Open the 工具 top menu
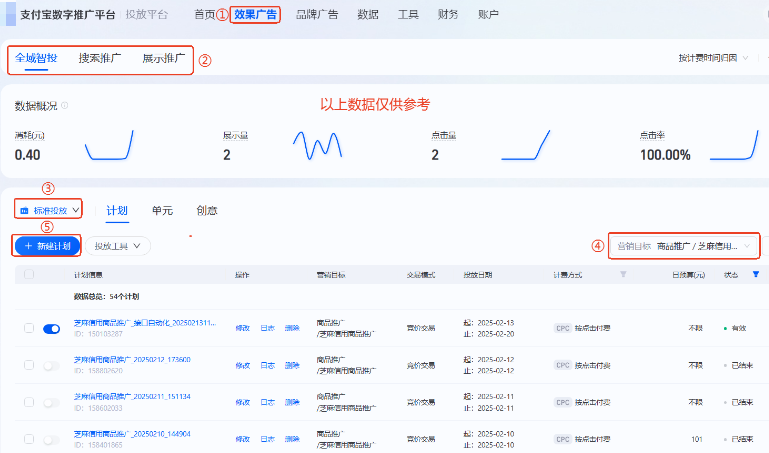 click(x=408, y=14)
